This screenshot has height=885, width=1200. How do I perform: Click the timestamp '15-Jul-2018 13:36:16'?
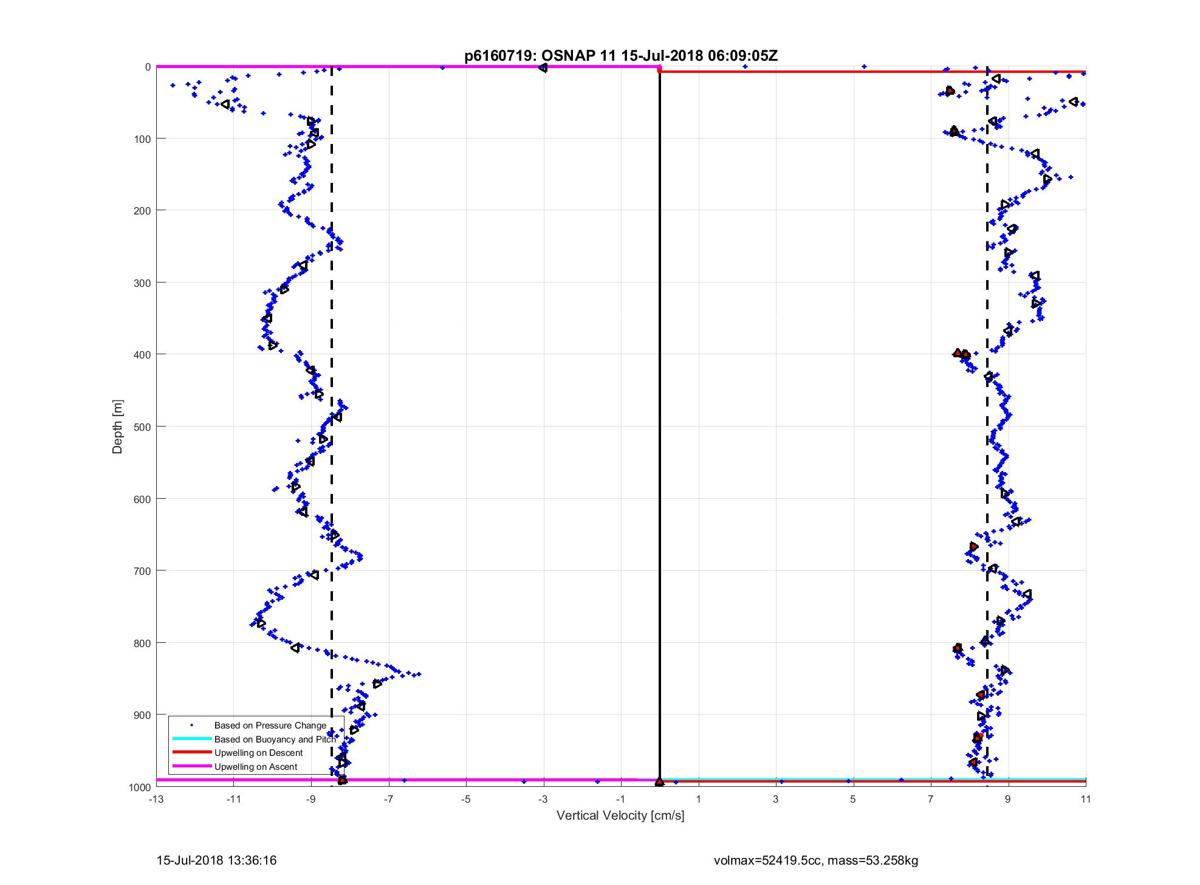coord(217,859)
